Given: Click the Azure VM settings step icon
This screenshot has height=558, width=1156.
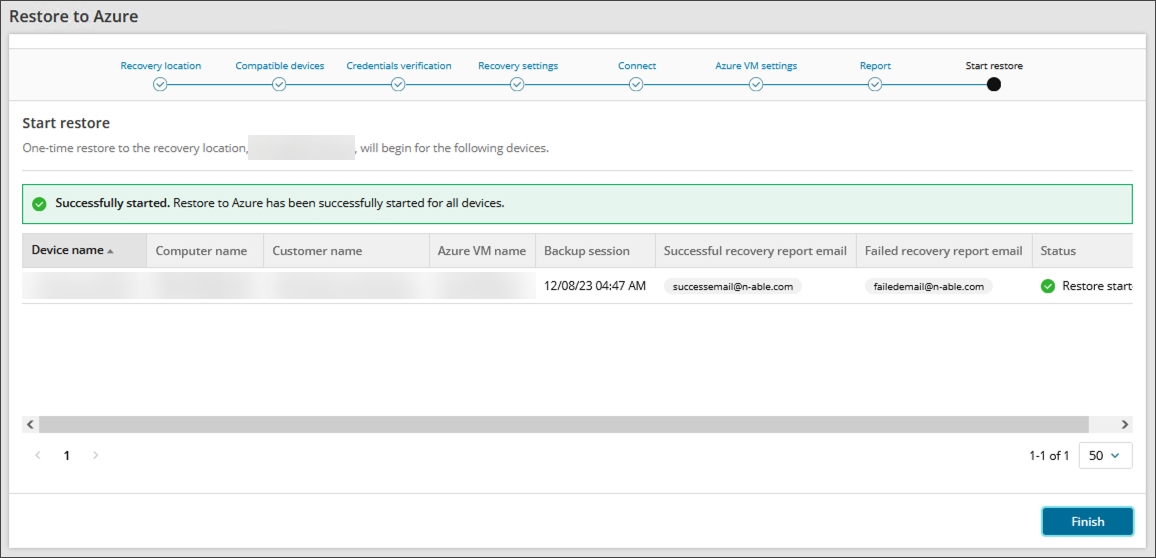Looking at the screenshot, I should click(x=756, y=85).
